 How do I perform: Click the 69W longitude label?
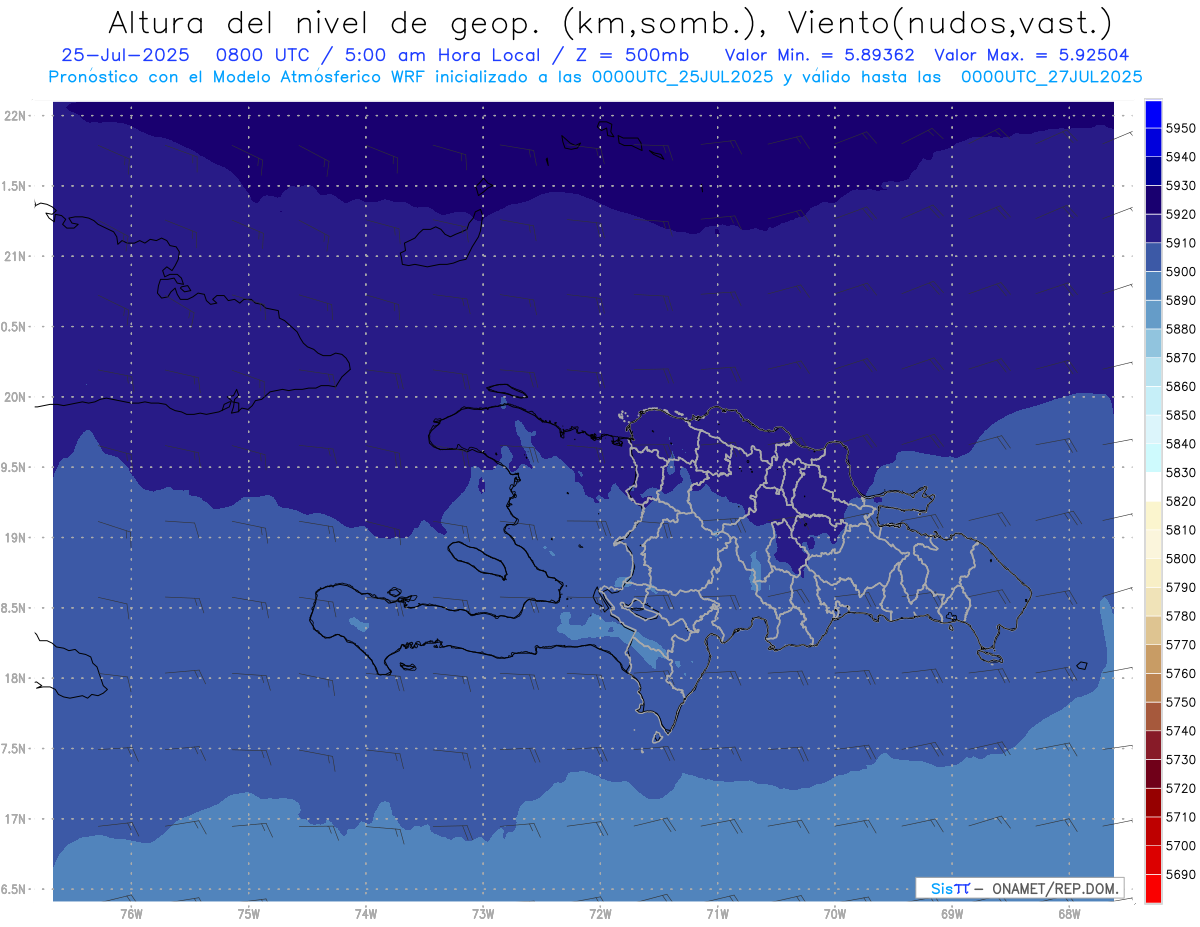(x=952, y=914)
